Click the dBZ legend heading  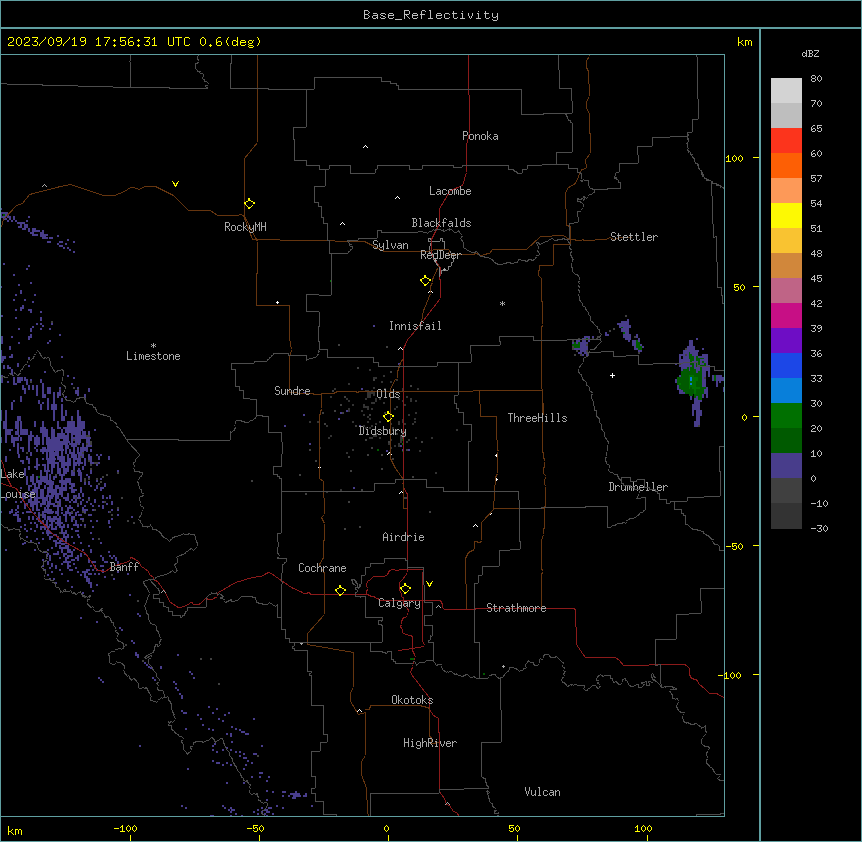tap(810, 53)
